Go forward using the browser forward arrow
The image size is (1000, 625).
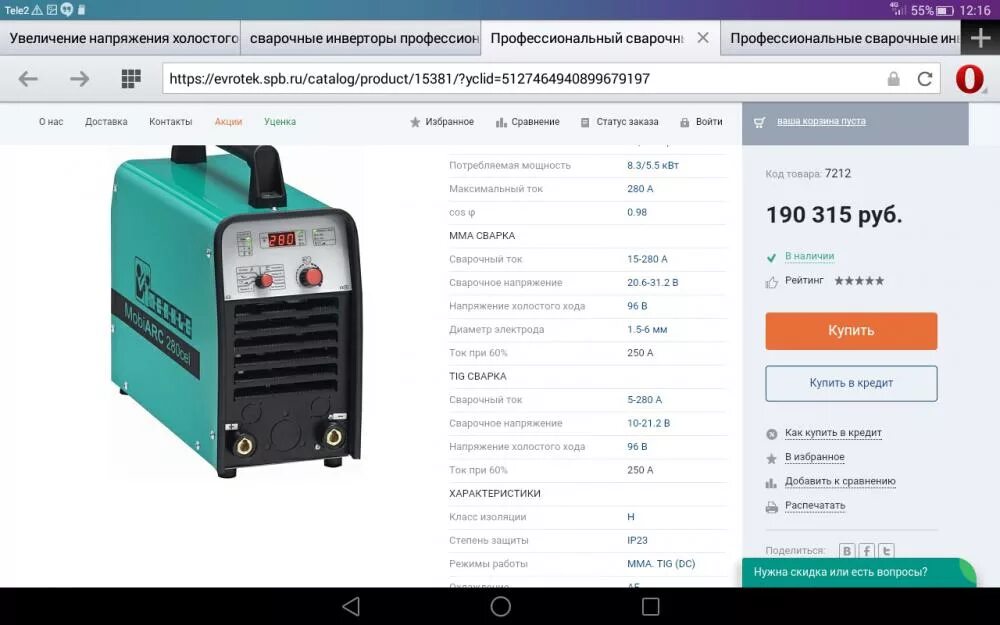(x=79, y=78)
